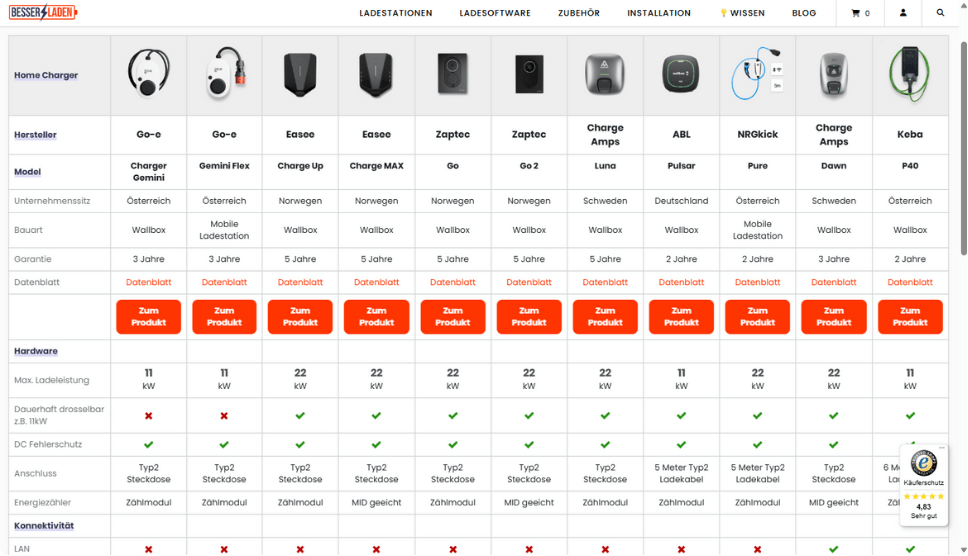The width and height of the screenshot is (968, 556).
Task: Click Zum Produkt for Charge Amps Luna
Action: click(605, 317)
